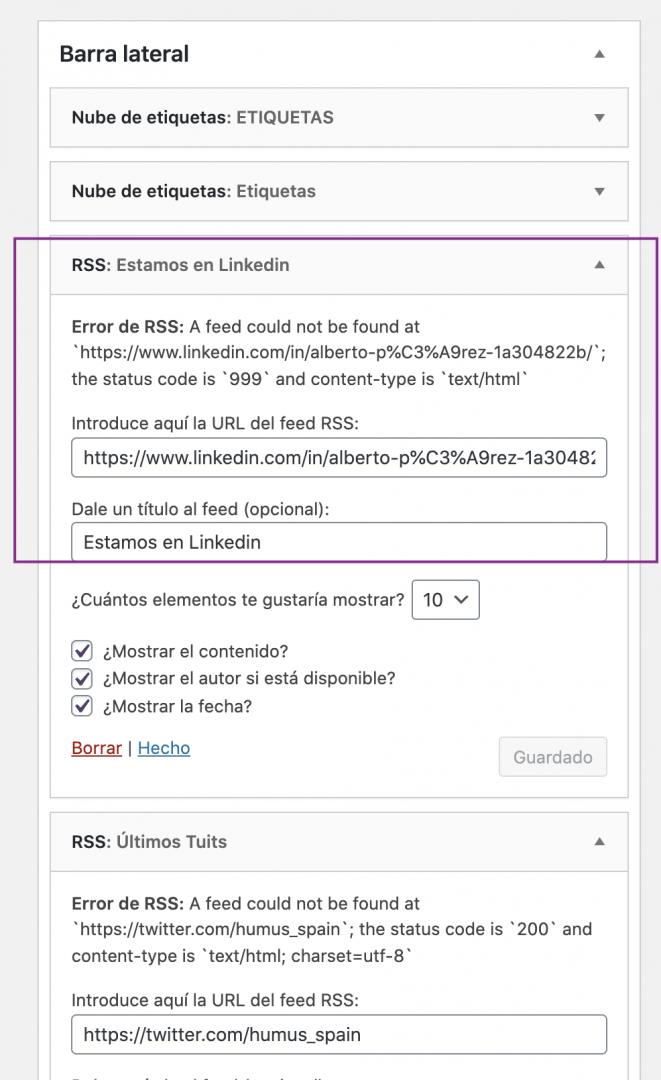Toggle the Mostrar el contenido checkbox
Image resolution: width=661 pixels, height=1080 pixels.
[x=82, y=651]
